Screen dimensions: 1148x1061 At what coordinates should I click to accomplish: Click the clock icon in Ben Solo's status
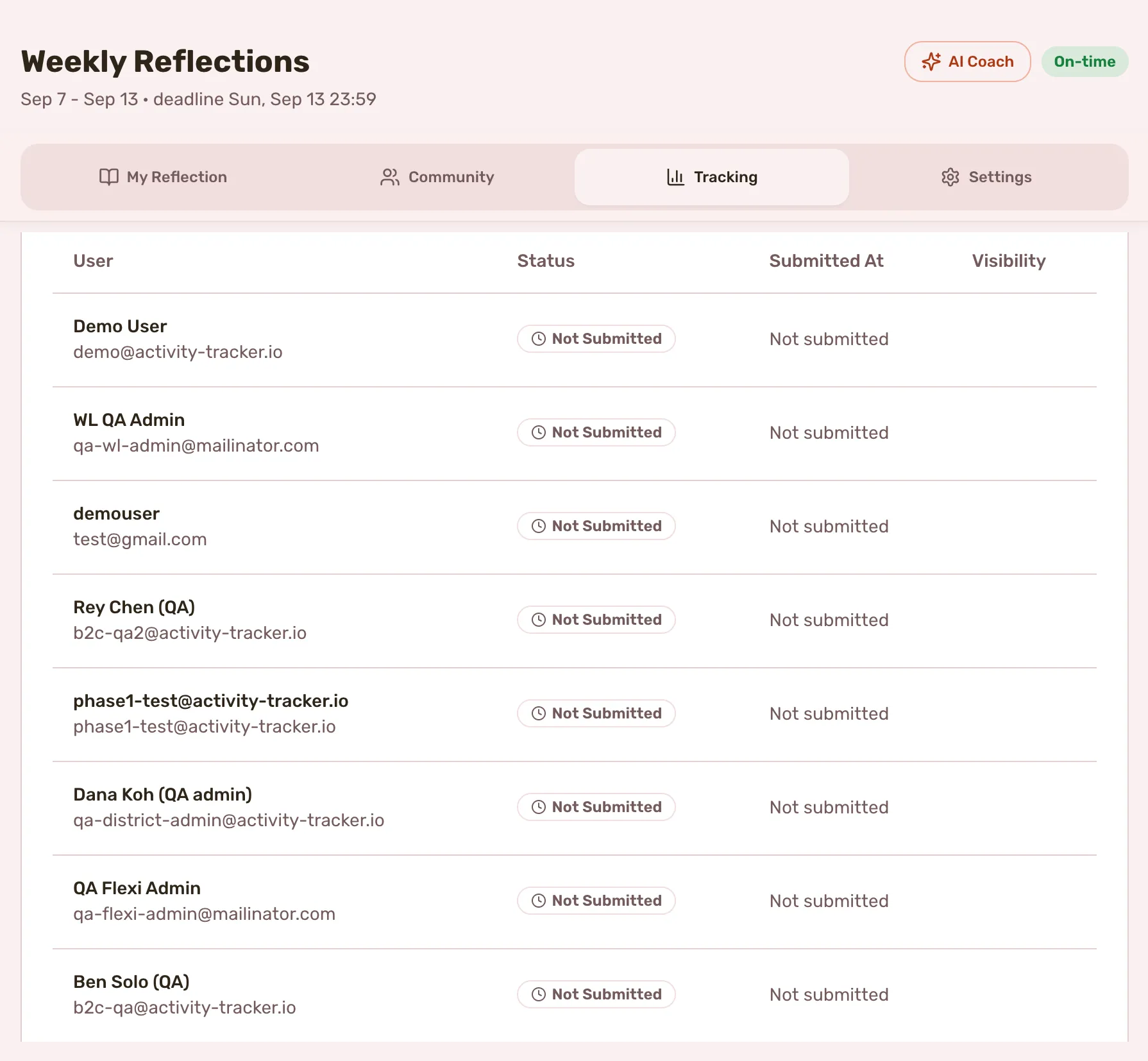click(539, 994)
